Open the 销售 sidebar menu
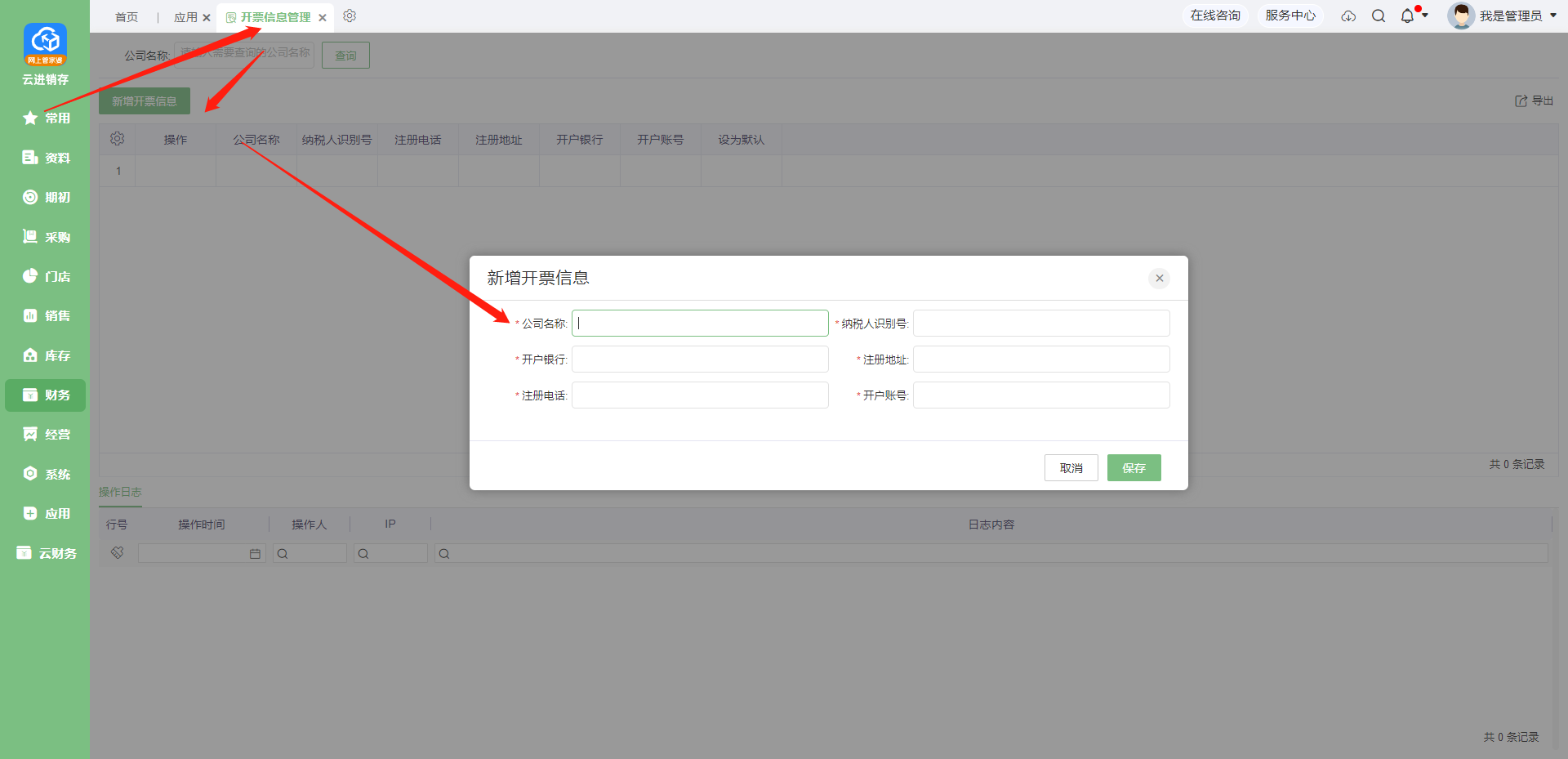1568x759 pixels. [46, 315]
